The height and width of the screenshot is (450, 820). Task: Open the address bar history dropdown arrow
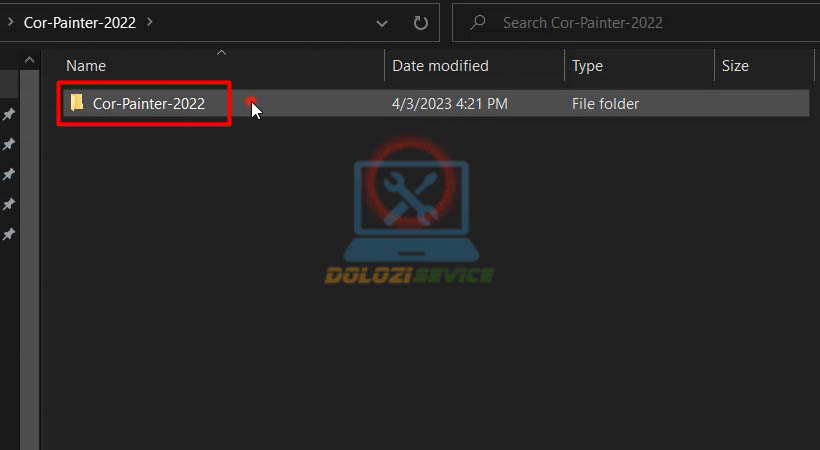[x=382, y=22]
